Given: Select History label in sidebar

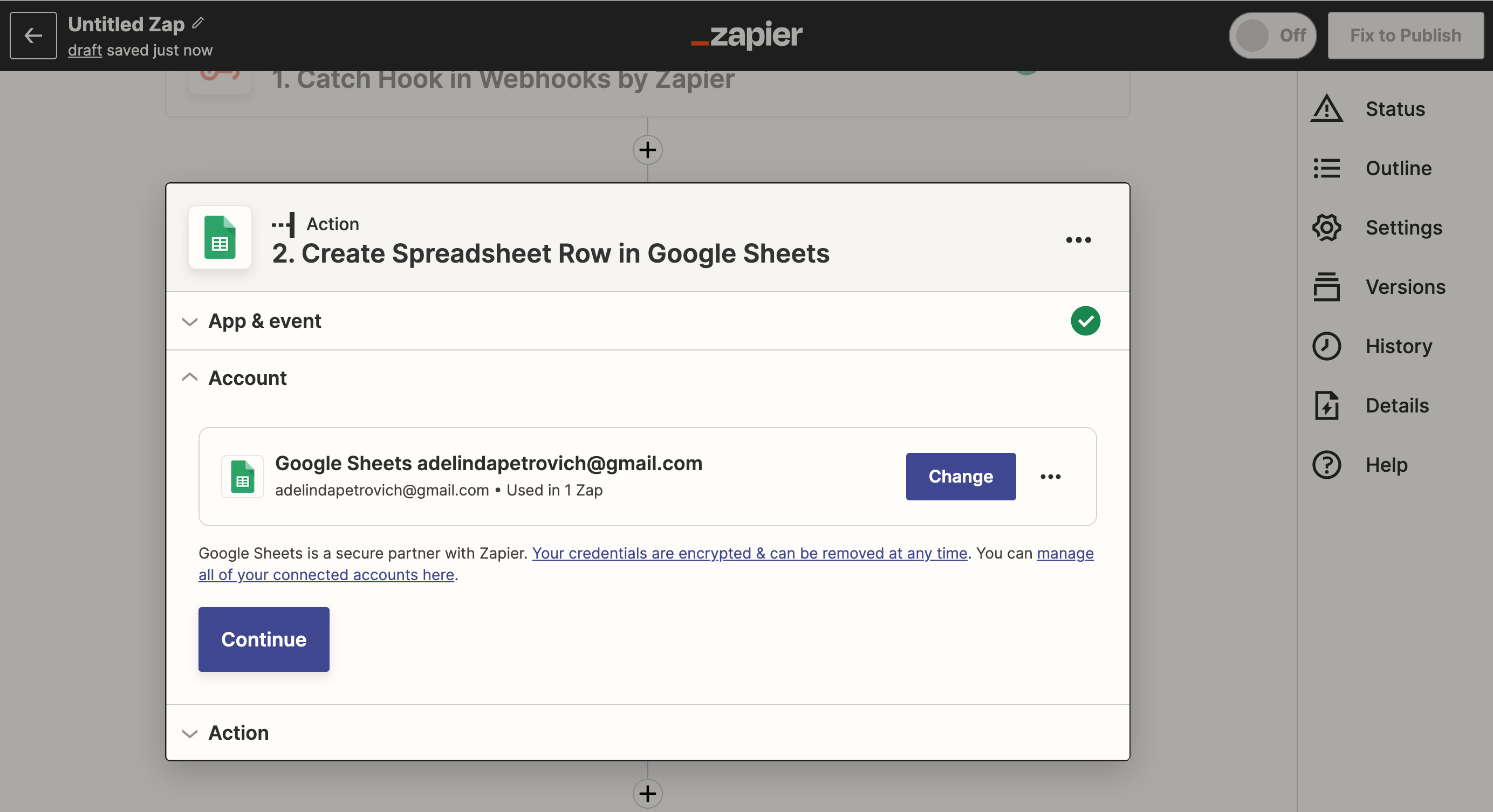Looking at the screenshot, I should tap(1399, 346).
